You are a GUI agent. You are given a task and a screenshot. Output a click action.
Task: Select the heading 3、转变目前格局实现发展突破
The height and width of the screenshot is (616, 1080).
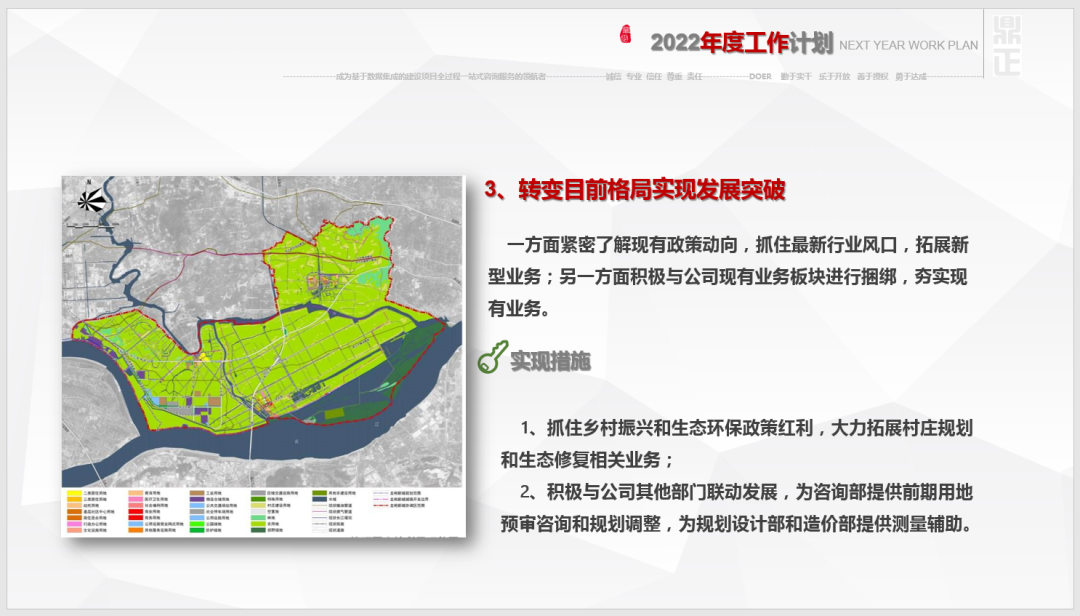[635, 190]
